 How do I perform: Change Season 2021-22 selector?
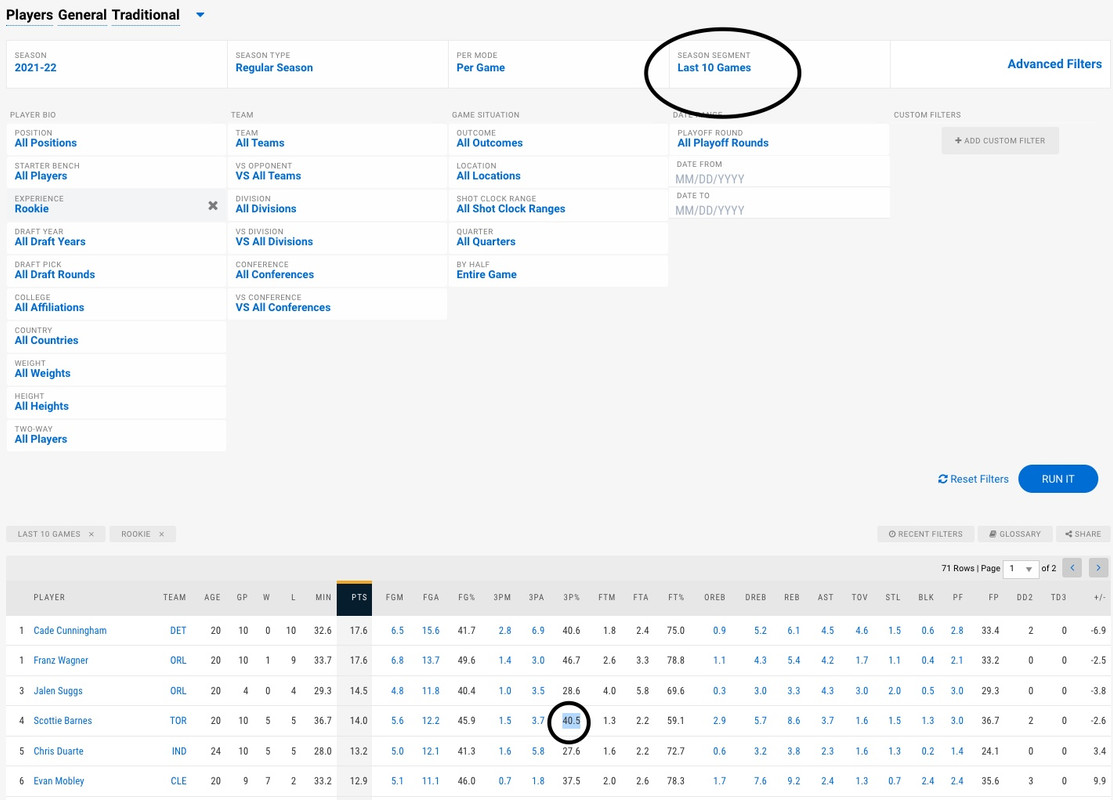pyautogui.click(x=116, y=64)
